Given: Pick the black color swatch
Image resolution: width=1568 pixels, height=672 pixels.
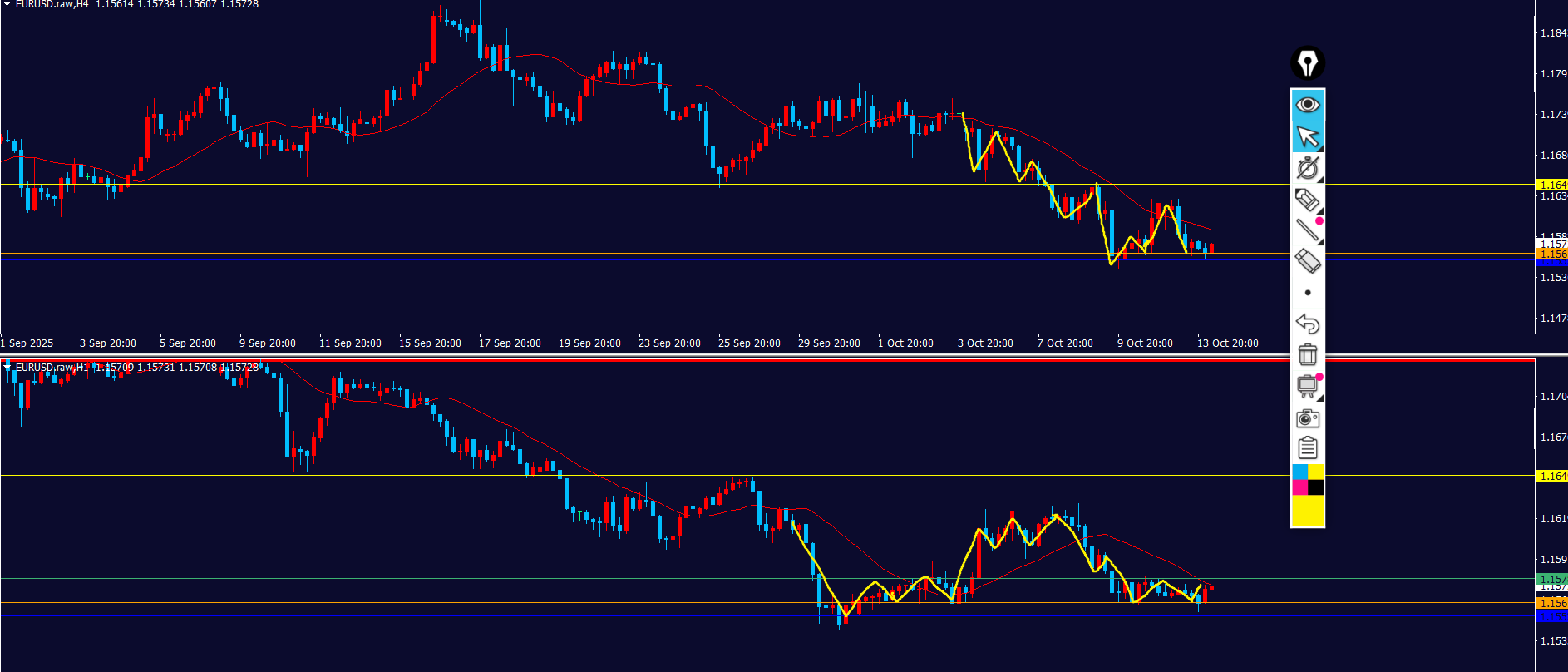Looking at the screenshot, I should click(x=1315, y=487).
